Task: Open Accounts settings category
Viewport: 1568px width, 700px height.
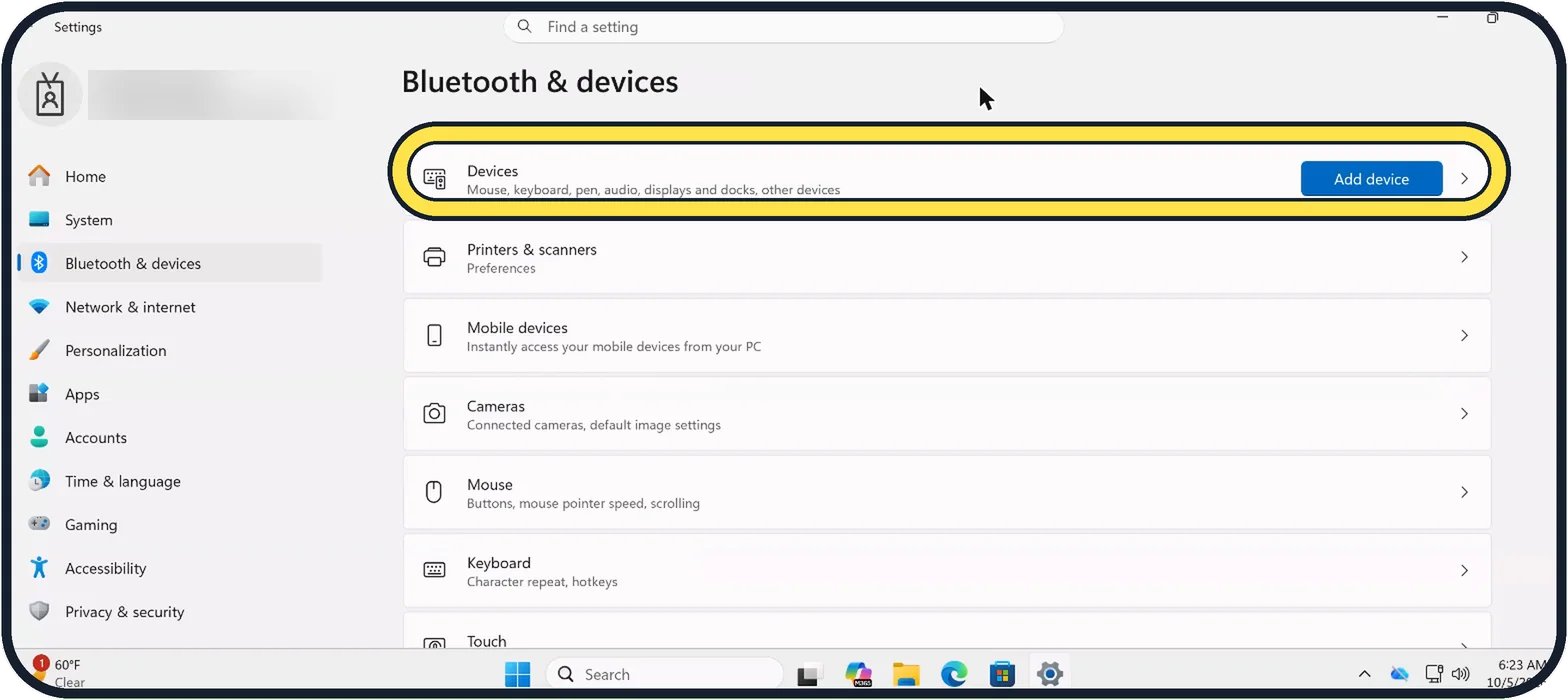Action: (169, 437)
